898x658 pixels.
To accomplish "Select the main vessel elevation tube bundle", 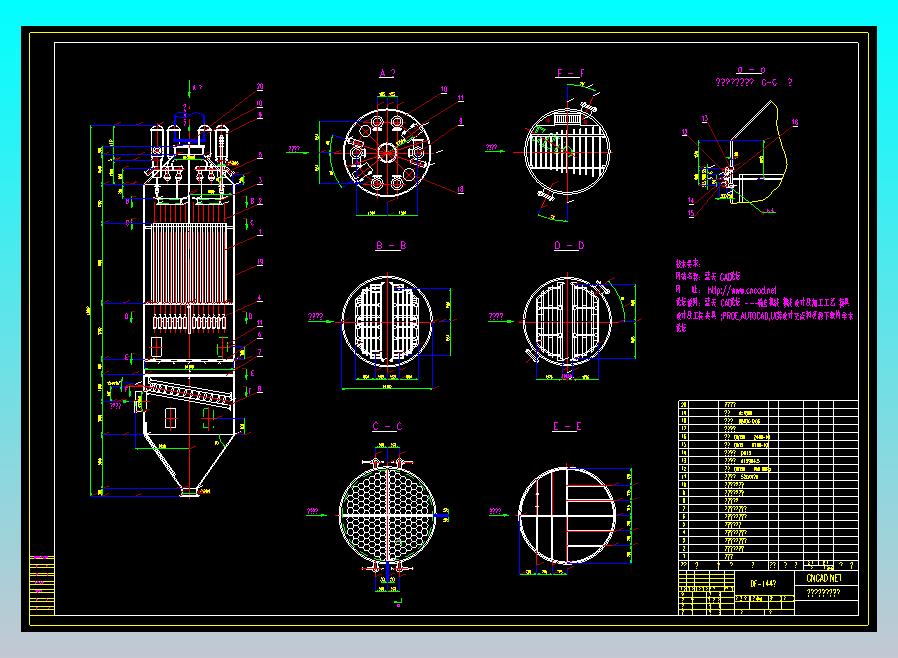I will coord(188,263).
